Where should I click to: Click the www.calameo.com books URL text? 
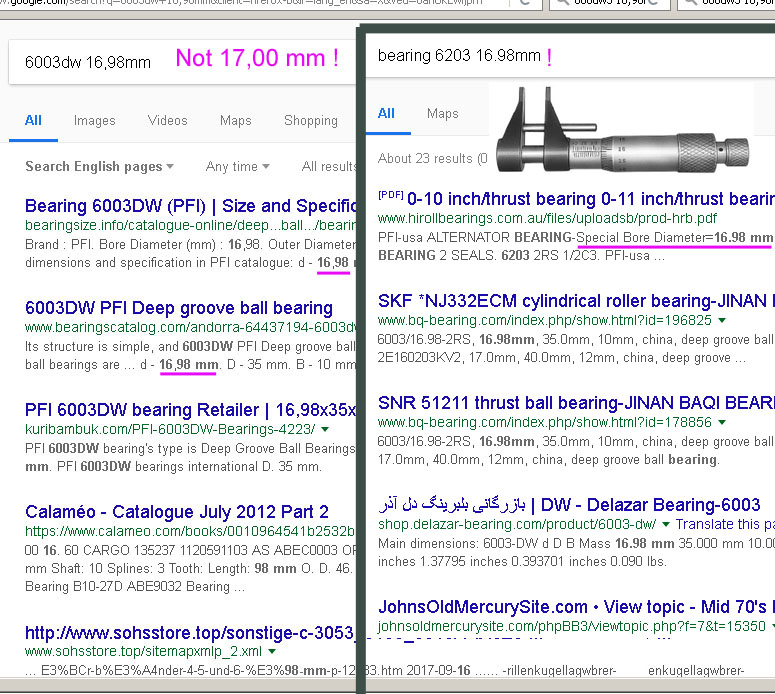[190, 531]
